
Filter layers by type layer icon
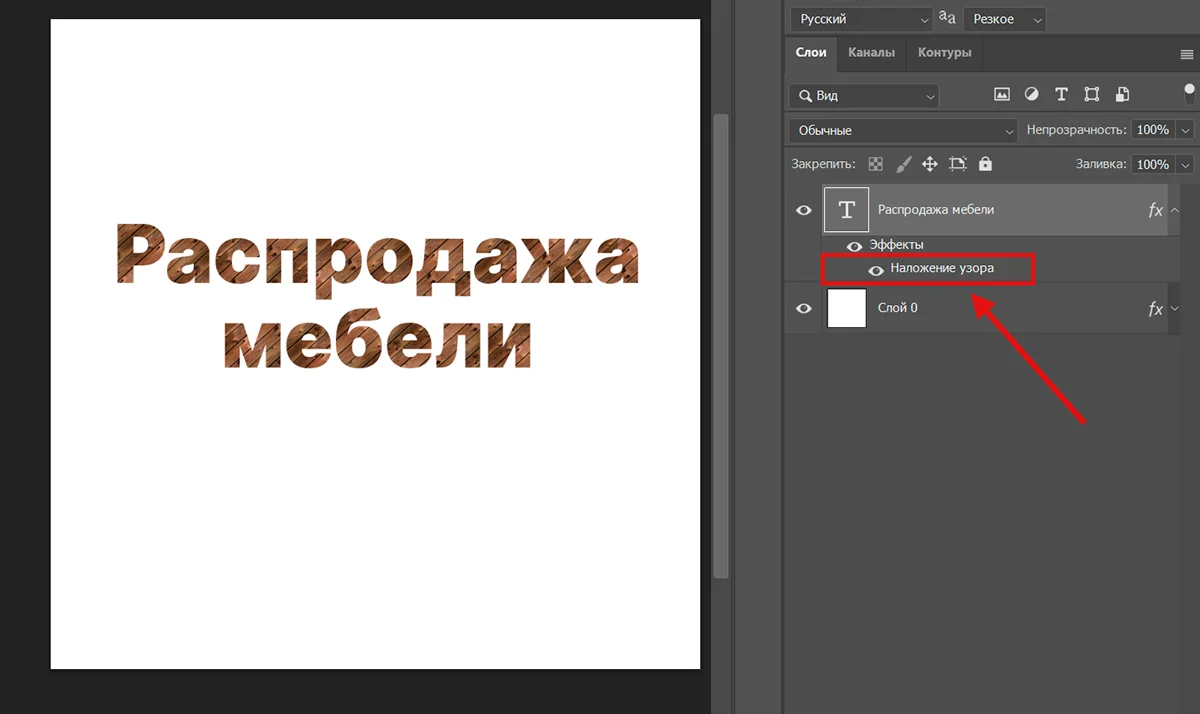tap(1061, 95)
